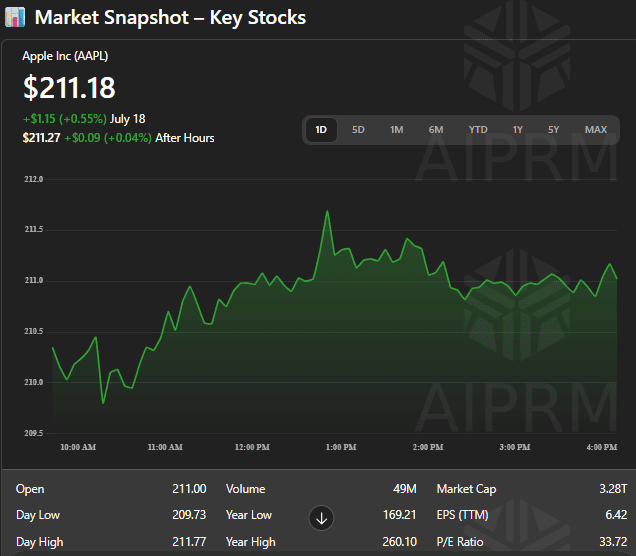Viewport: 636px width, 556px height.
Task: Click the 209.5 y-axis label
Action: coord(33,433)
